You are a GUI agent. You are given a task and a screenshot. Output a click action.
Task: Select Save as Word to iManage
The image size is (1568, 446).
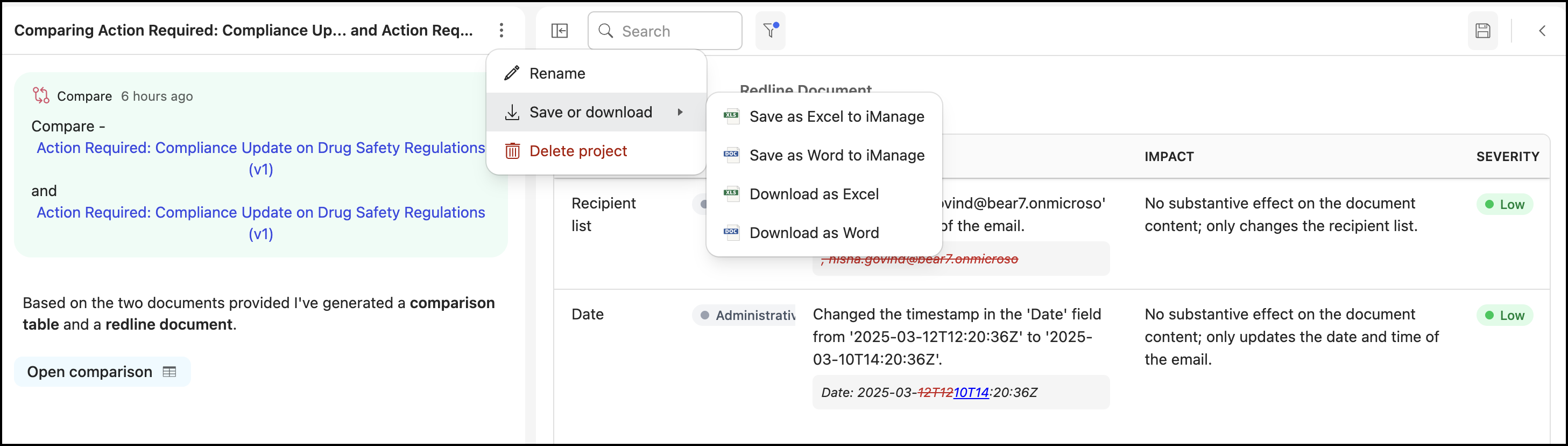tap(824, 155)
